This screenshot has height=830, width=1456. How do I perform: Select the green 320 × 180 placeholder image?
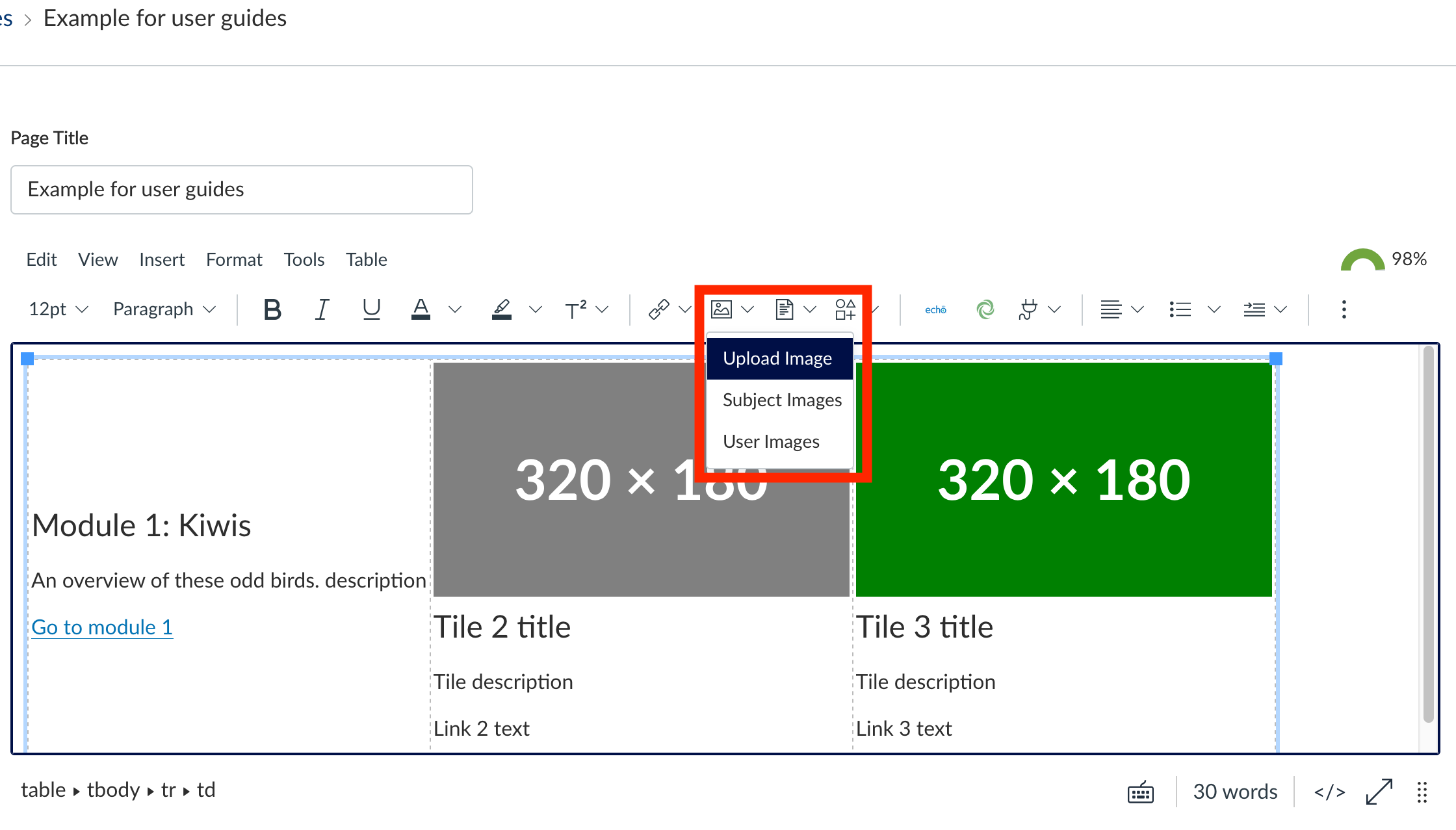pos(1064,479)
